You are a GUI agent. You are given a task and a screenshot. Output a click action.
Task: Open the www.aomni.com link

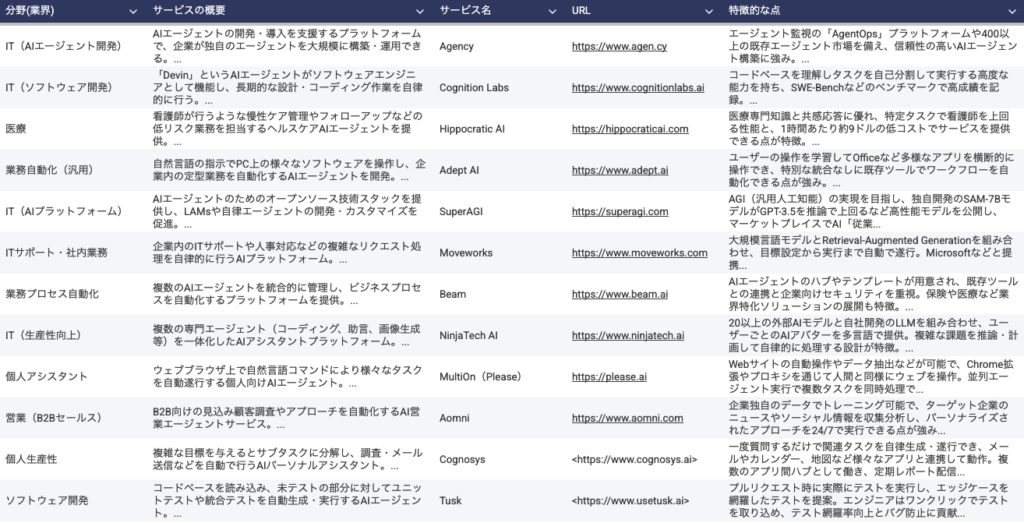pyautogui.click(x=629, y=418)
